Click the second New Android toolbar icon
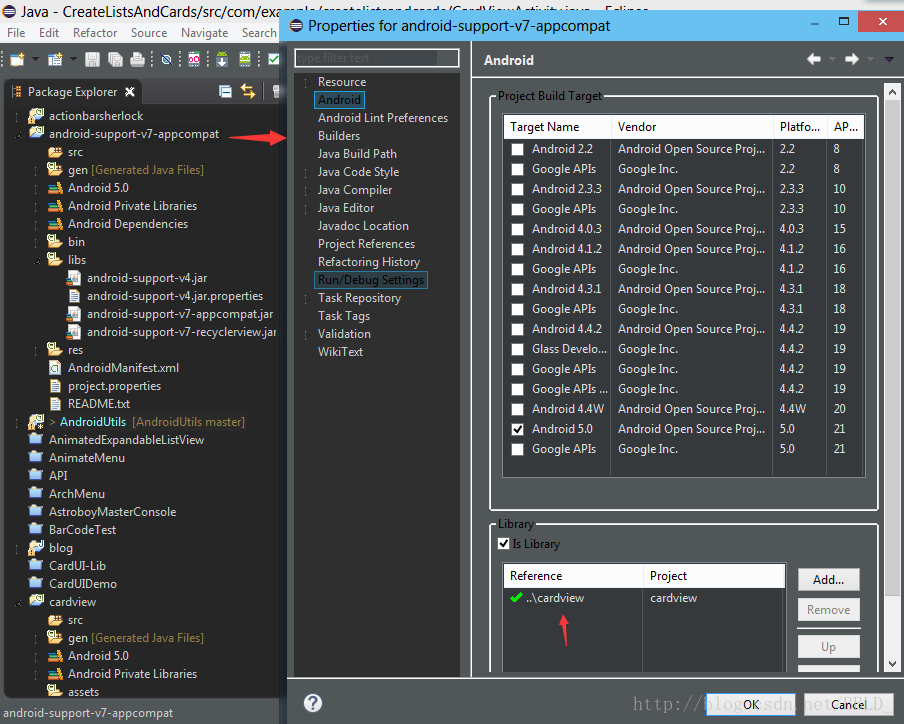The image size is (904, 724). pyautogui.click(x=55, y=59)
